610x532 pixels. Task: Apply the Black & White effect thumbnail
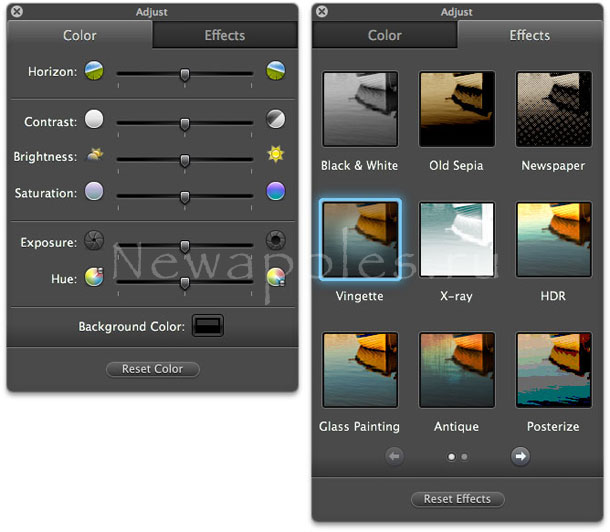click(360, 109)
